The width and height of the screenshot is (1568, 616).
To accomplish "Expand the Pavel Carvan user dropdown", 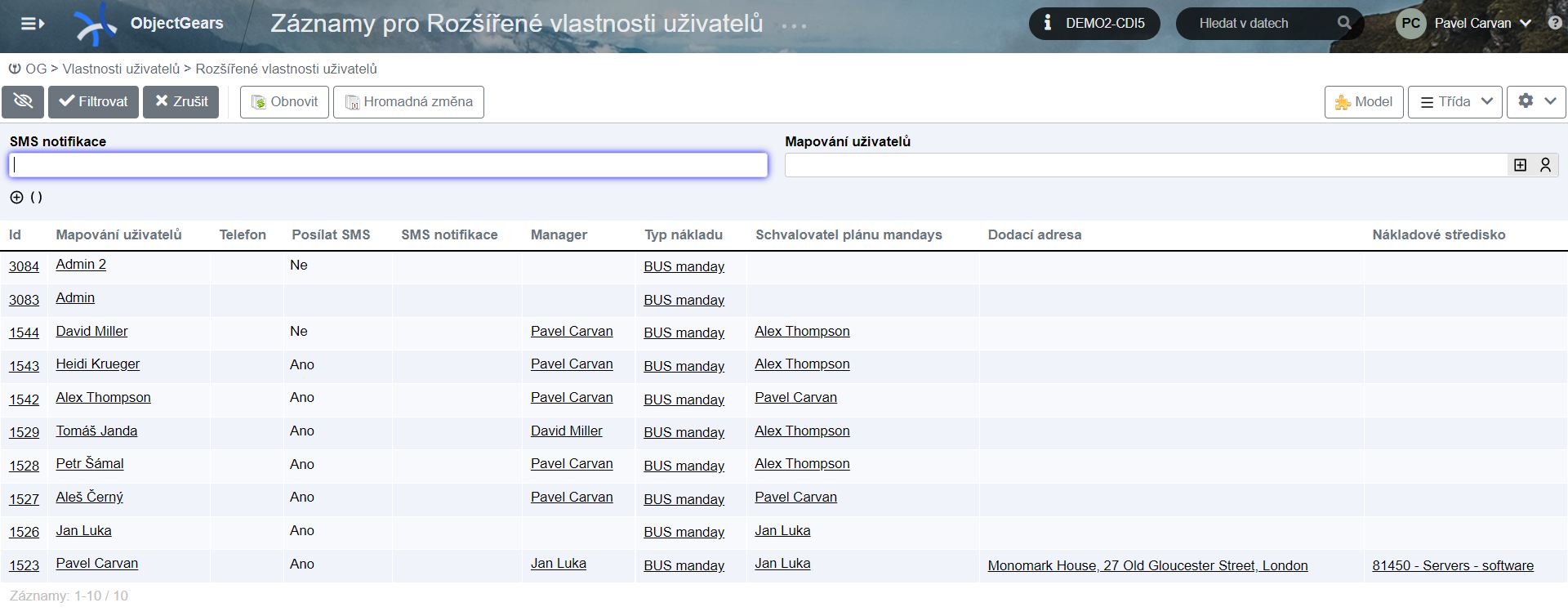I will [1482, 24].
